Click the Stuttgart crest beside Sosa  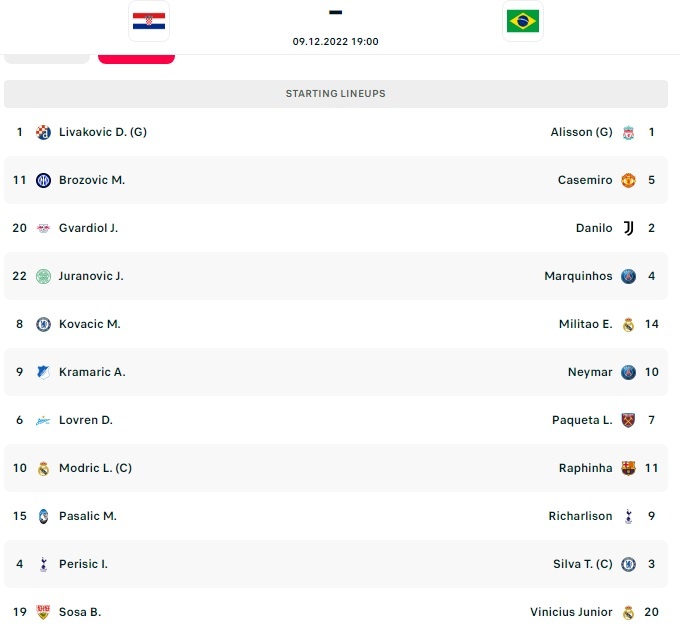click(43, 612)
